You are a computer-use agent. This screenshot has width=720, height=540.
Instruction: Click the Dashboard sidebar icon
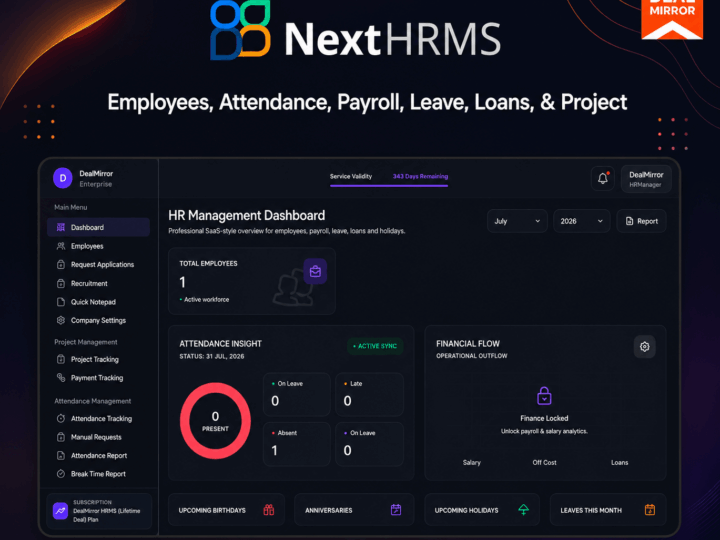point(61,227)
